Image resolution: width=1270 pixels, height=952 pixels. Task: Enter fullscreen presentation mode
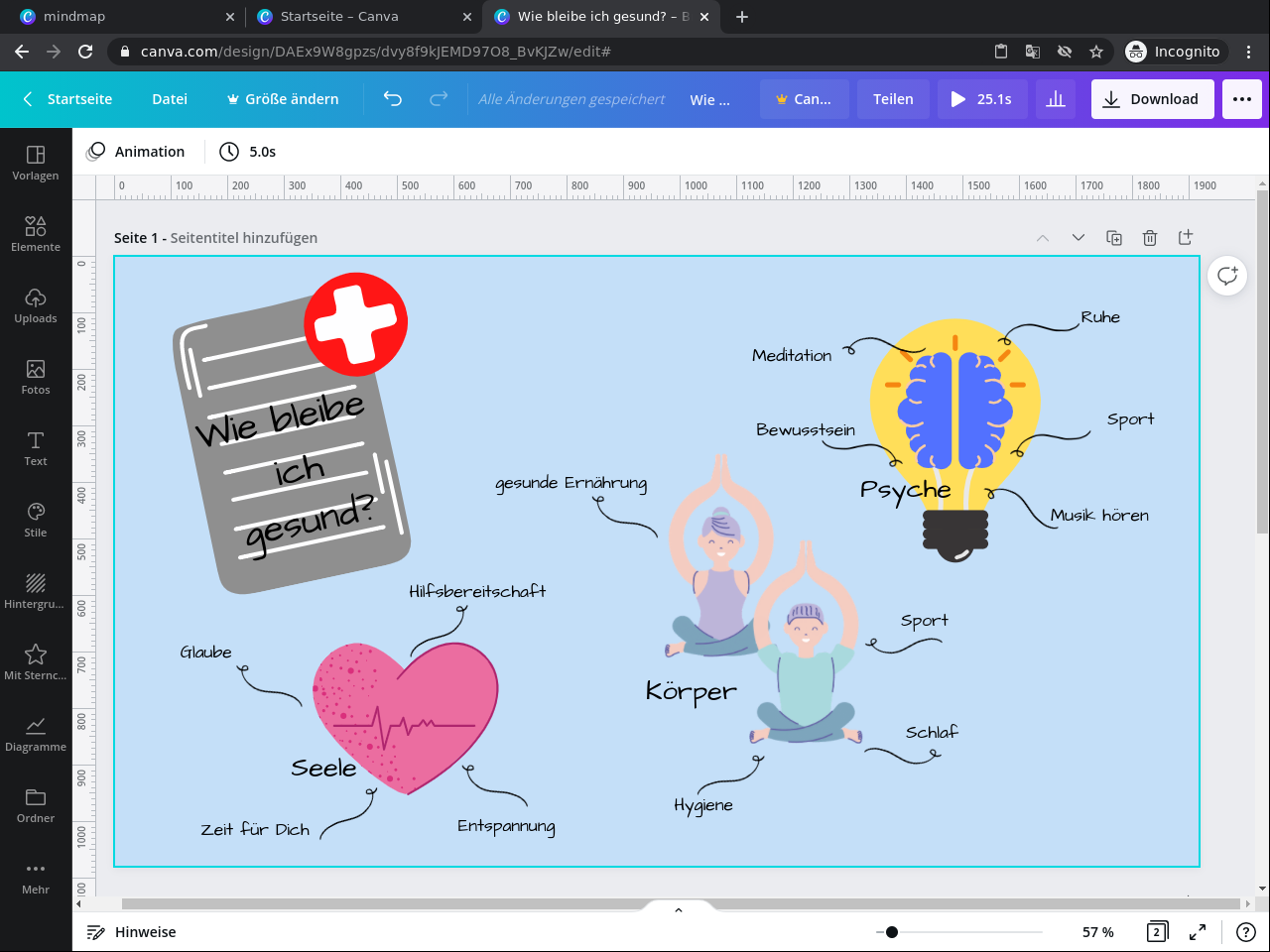click(1198, 932)
